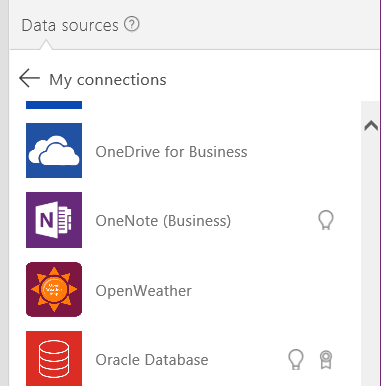Go back using the My connections arrow
The height and width of the screenshot is (386, 381).
pyautogui.click(x=29, y=79)
